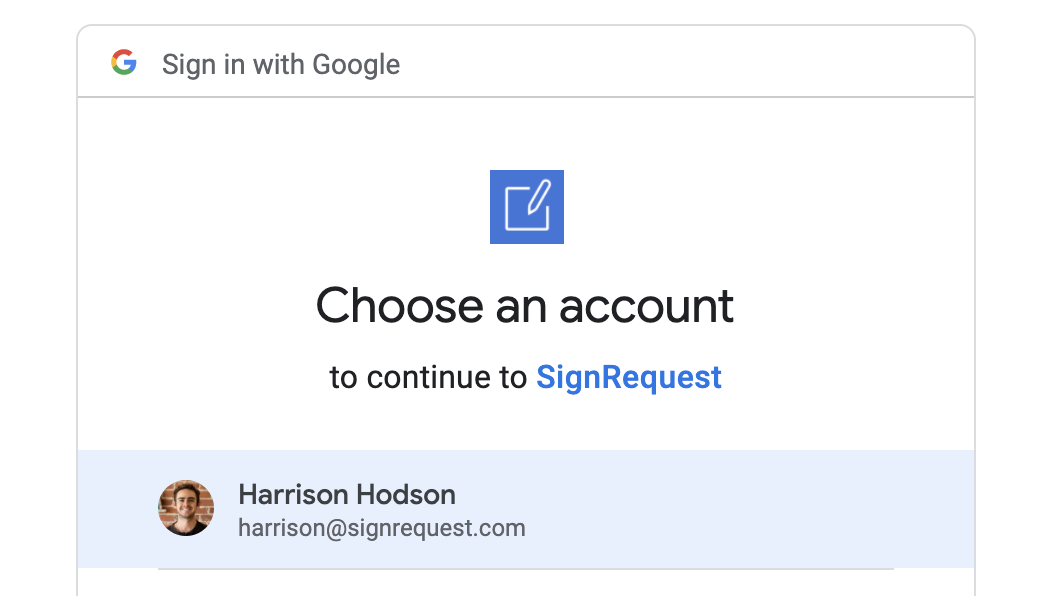Click the harrison@signrequest.com email address

coord(382,528)
